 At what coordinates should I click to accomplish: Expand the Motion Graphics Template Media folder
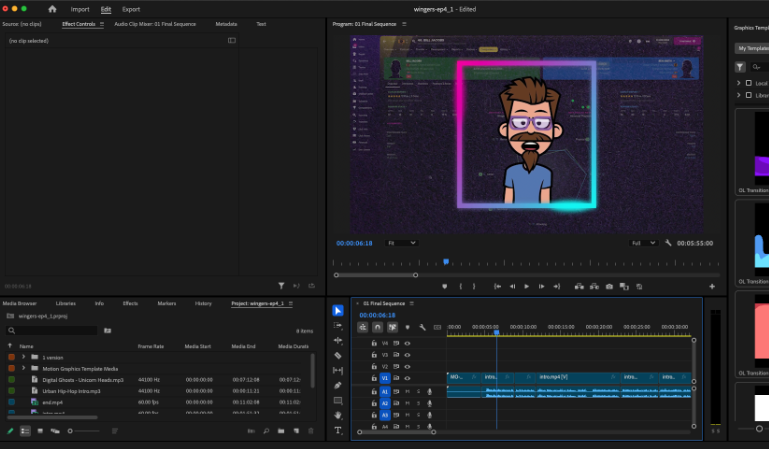tap(23, 368)
